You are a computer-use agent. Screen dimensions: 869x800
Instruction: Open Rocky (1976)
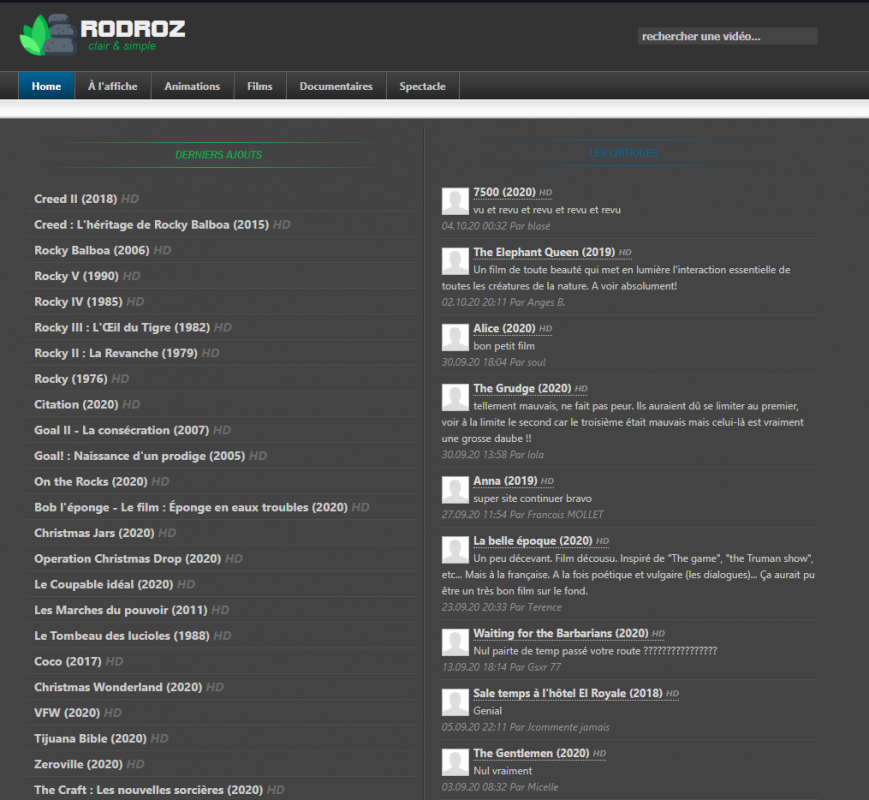[x=70, y=379]
